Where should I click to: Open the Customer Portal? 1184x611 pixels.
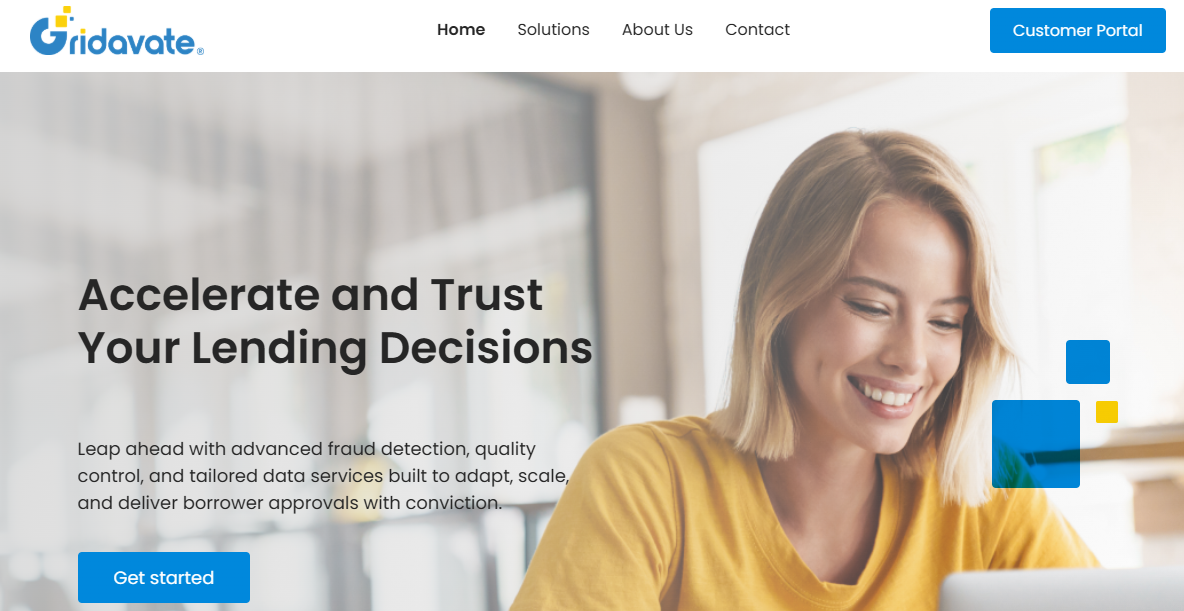[1078, 31]
